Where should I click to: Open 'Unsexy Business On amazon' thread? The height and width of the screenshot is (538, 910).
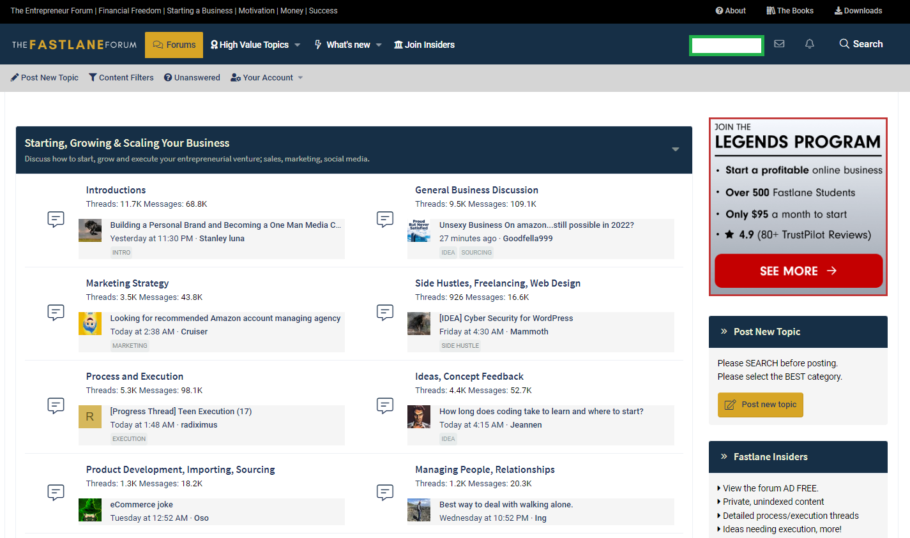(536, 225)
